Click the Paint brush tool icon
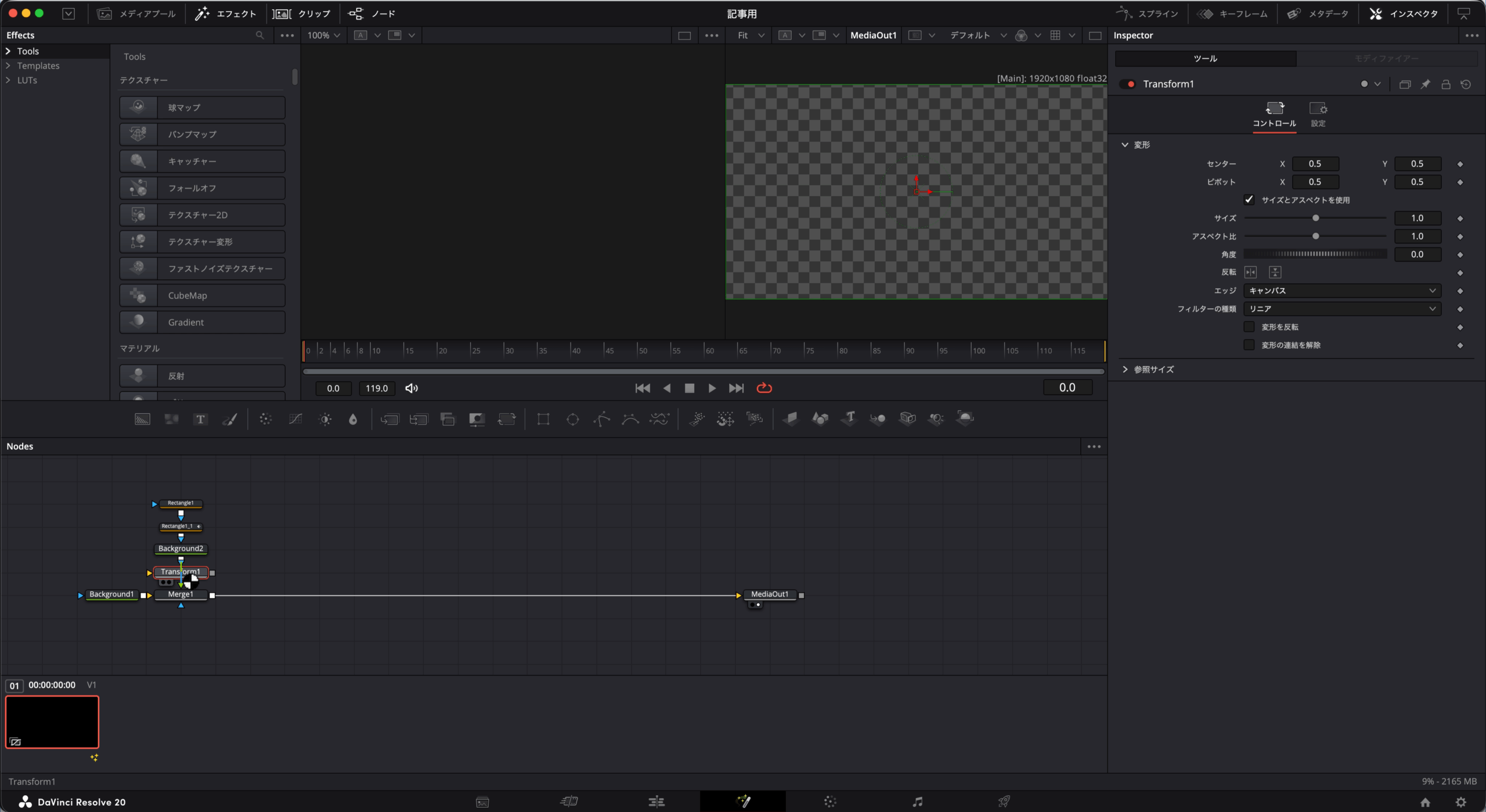 click(230, 419)
